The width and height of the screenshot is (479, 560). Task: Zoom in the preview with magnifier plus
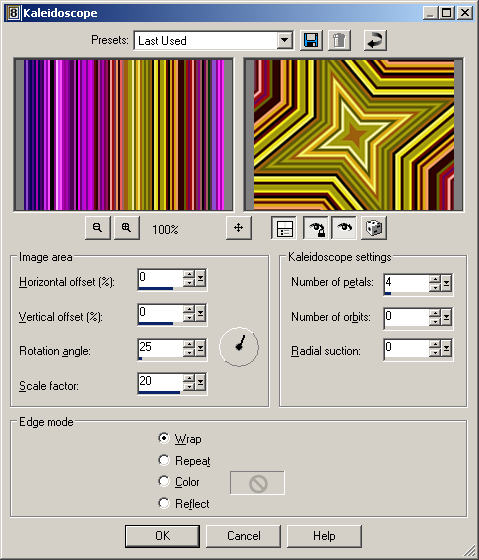click(x=126, y=228)
